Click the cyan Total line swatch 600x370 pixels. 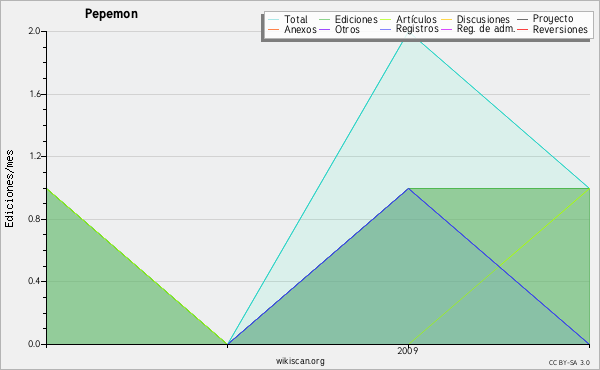[x=273, y=19]
